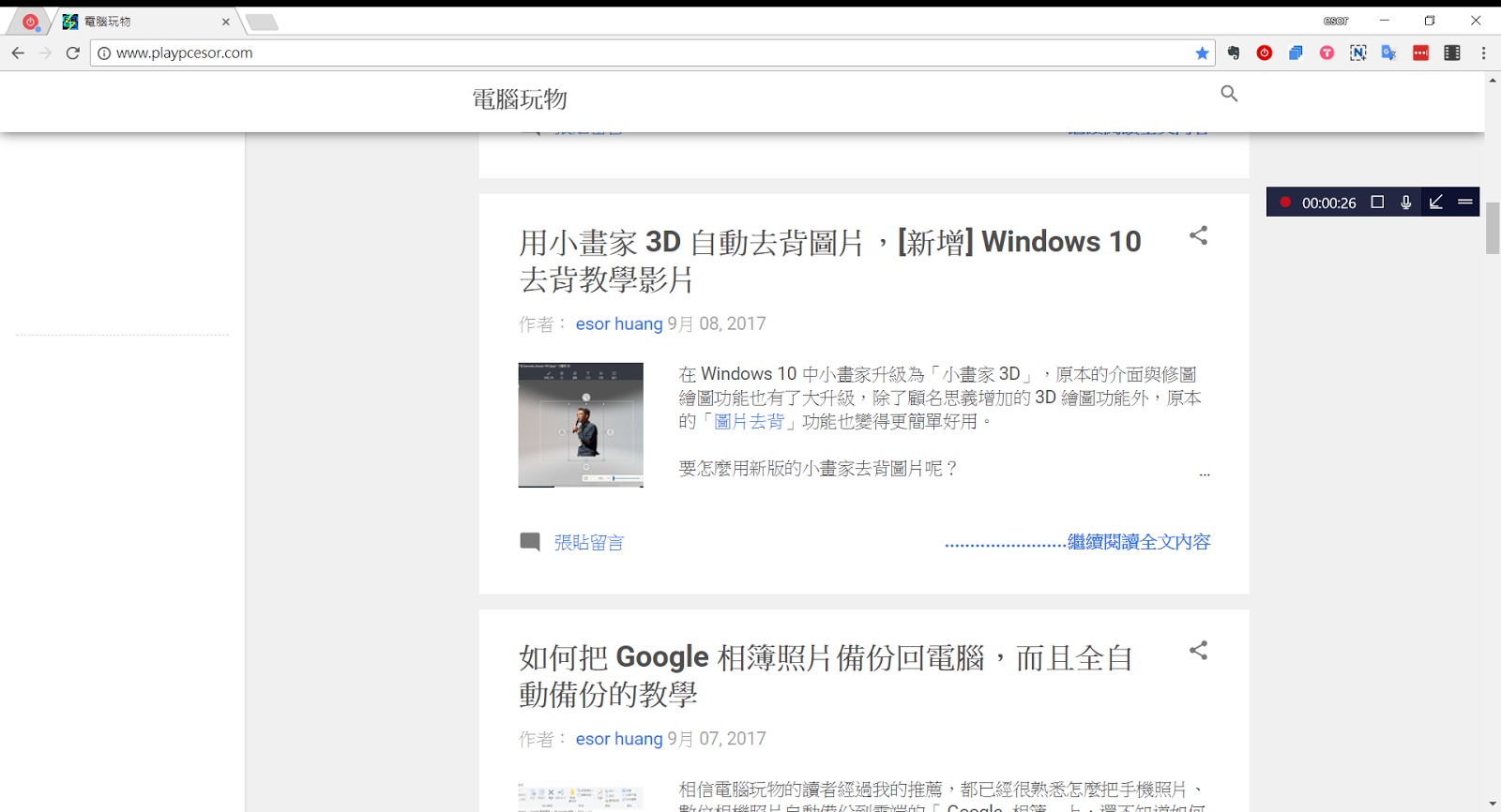
Task: Click the pinned red recorder tab
Action: click(x=31, y=22)
